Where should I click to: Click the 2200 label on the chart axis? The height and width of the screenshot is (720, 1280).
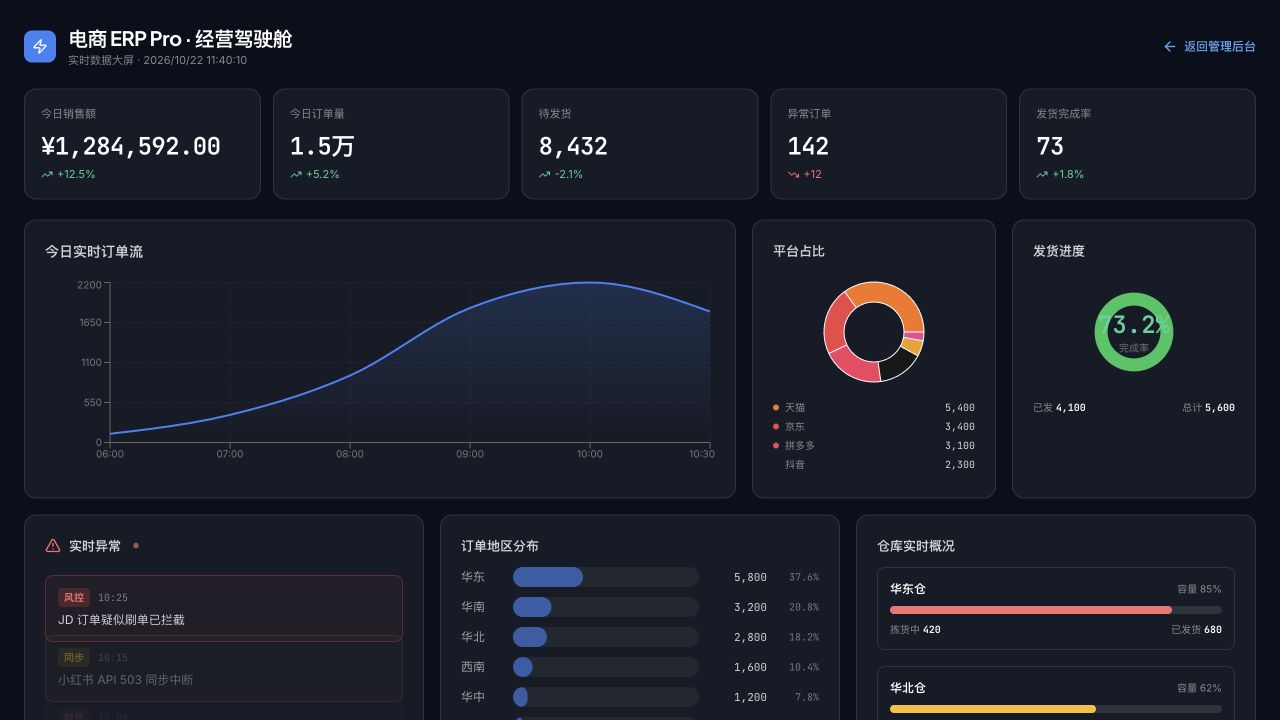89,285
